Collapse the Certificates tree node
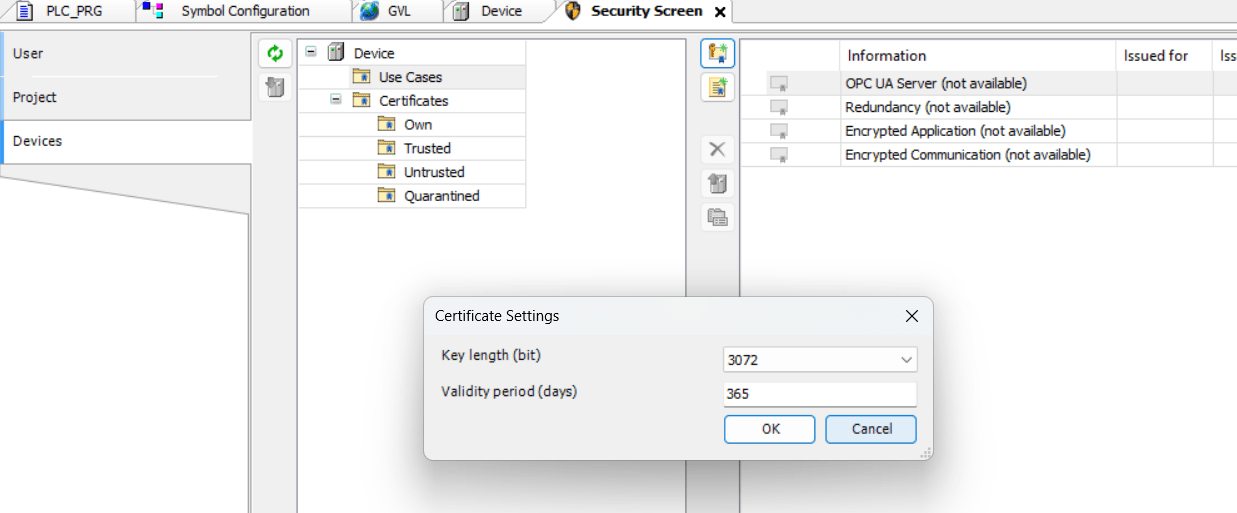Screen dimensions: 1237x513 point(336,101)
